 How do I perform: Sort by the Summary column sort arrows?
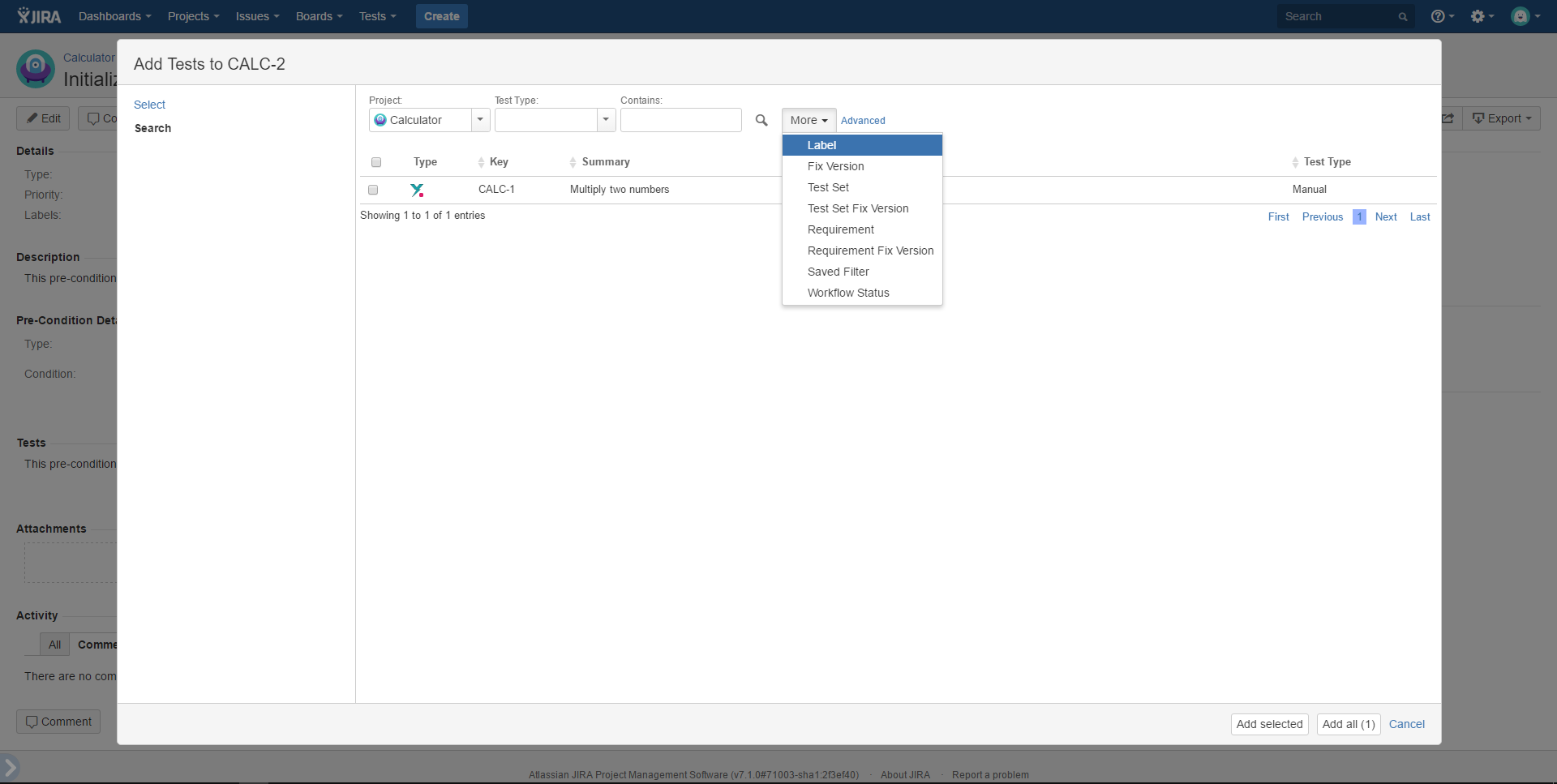pyautogui.click(x=573, y=162)
